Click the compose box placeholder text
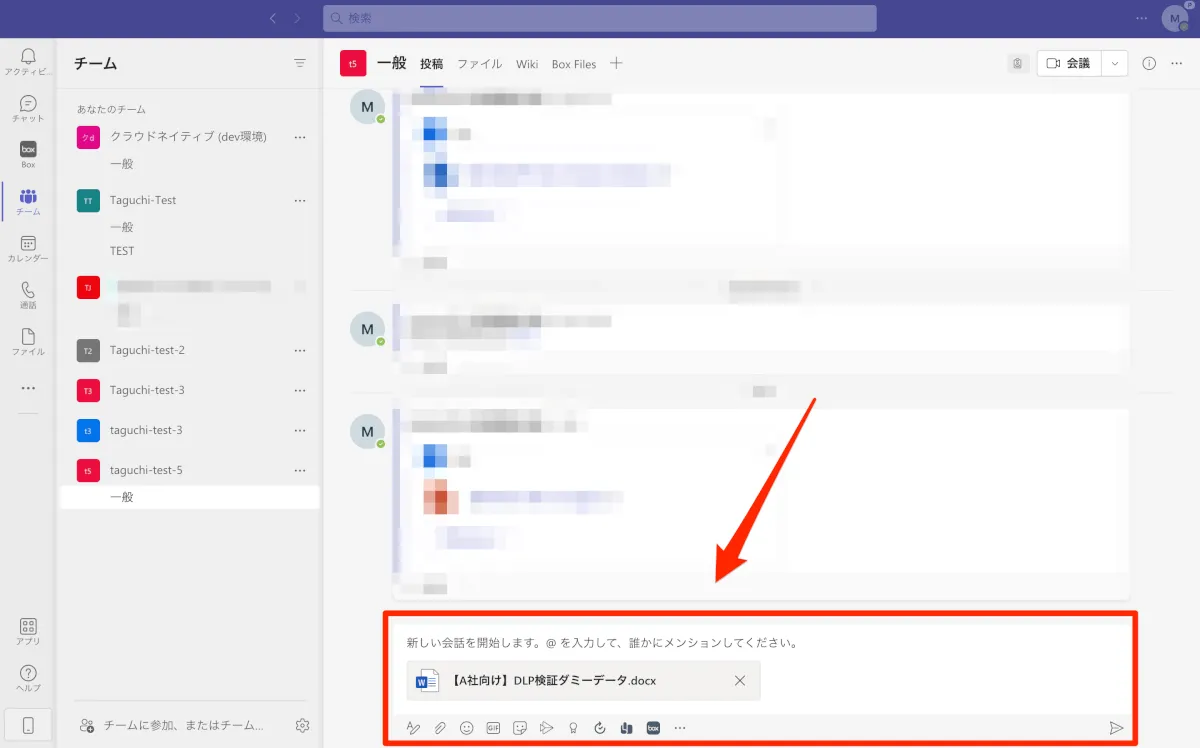The width and height of the screenshot is (1200, 748). pos(602,643)
